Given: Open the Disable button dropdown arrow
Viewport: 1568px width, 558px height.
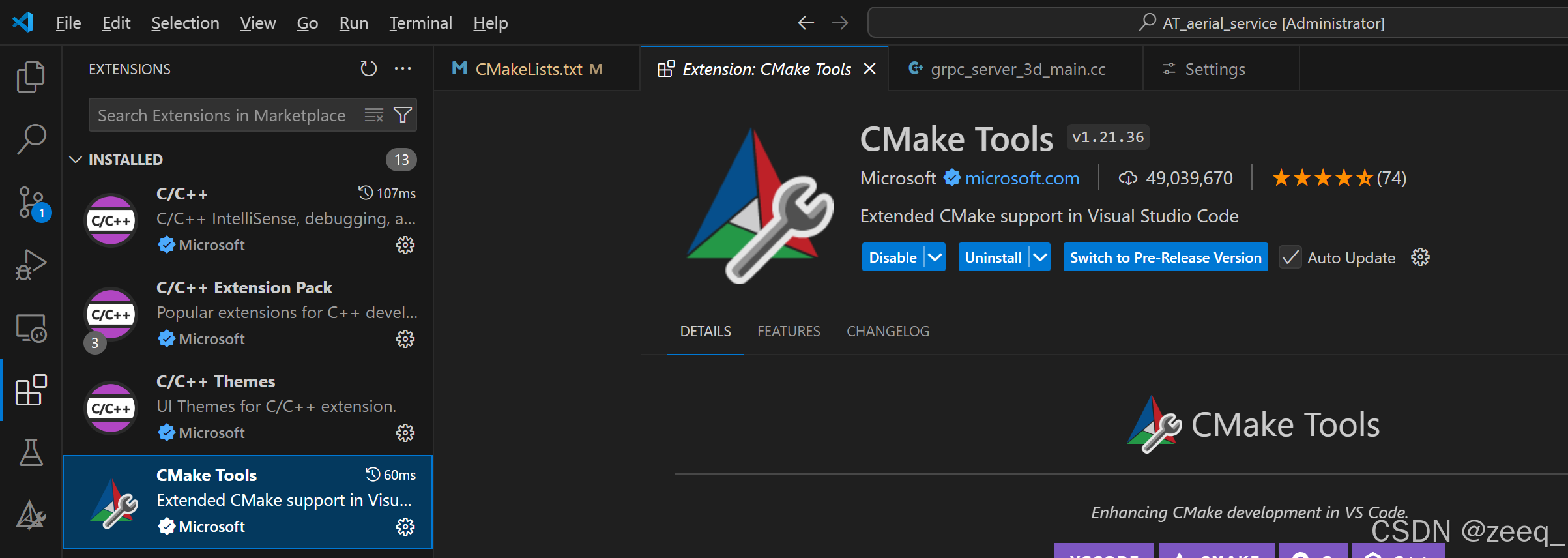Looking at the screenshot, I should click(935, 257).
